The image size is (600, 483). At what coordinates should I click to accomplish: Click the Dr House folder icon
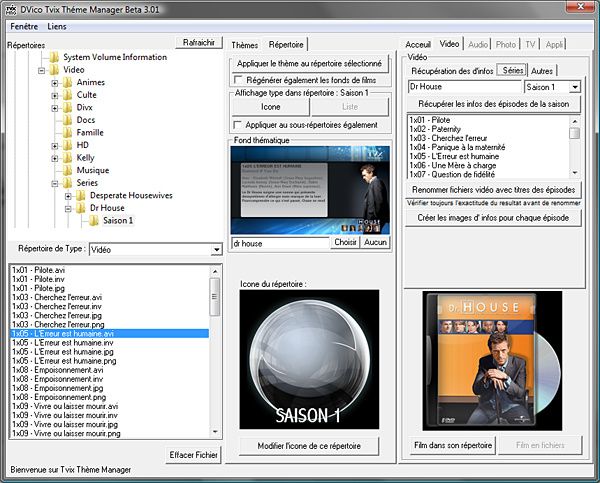tap(81, 208)
